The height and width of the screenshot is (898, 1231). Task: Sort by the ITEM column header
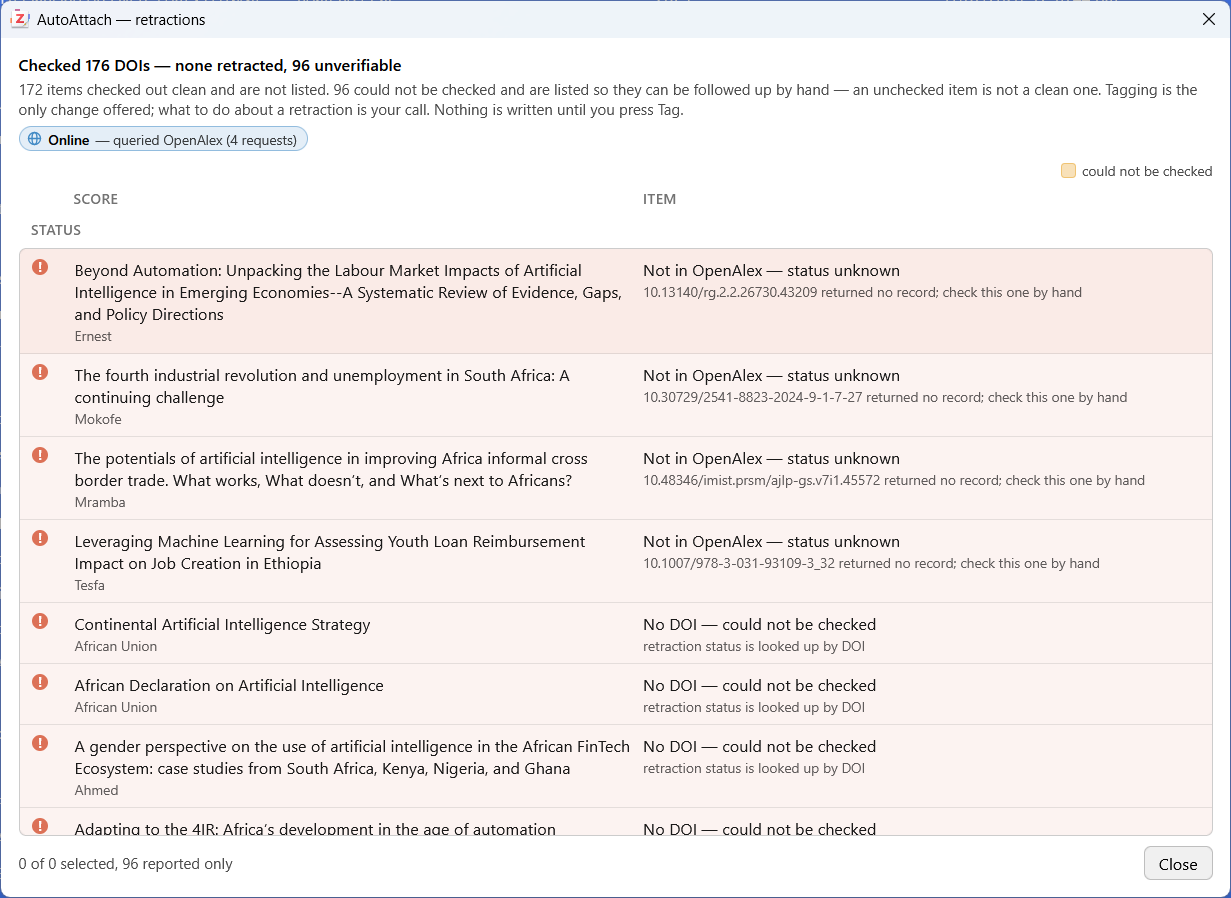[x=659, y=199]
